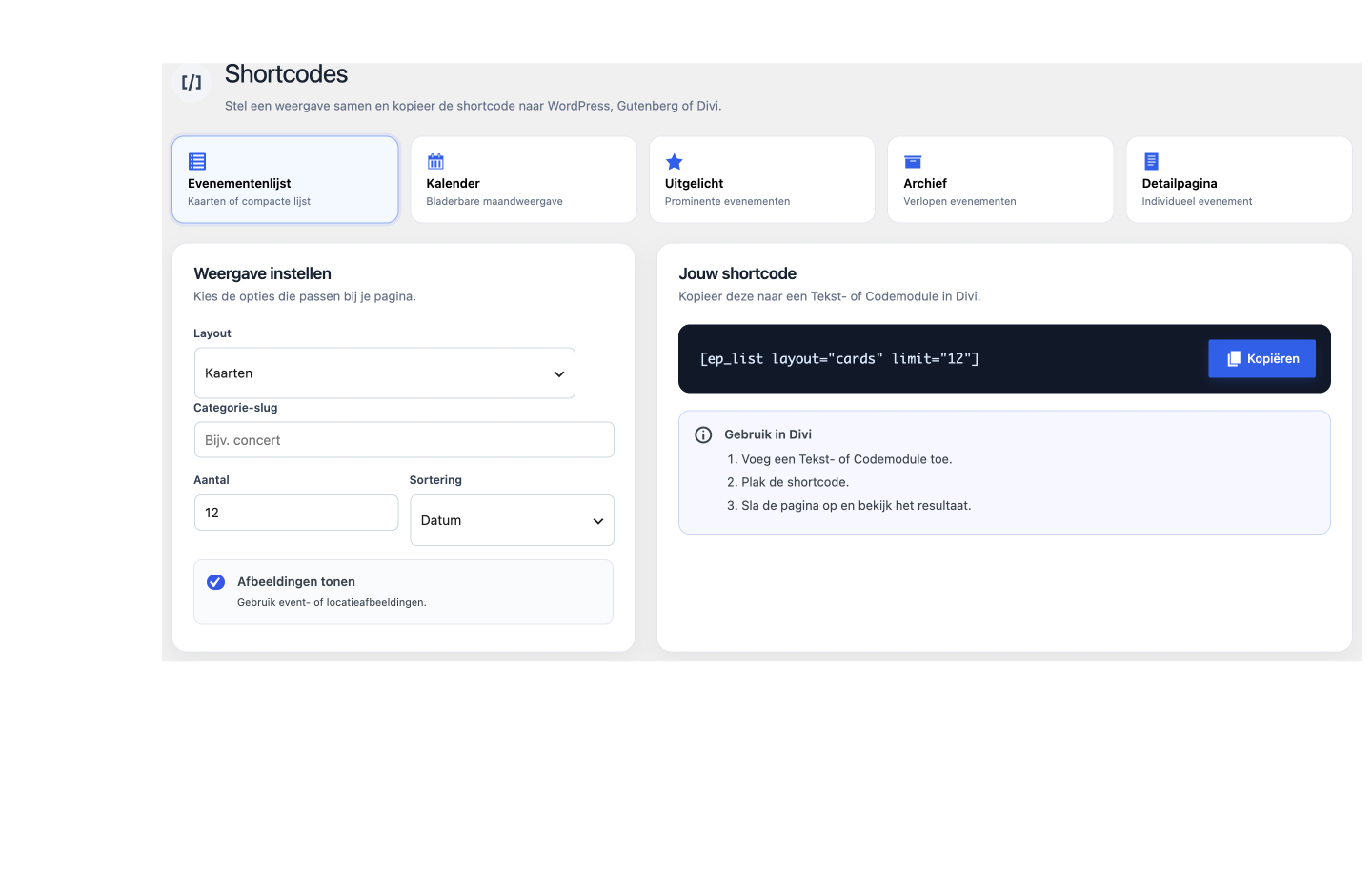Viewport: 1372px width, 888px height.
Task: Click the Kopiëren button
Action: tap(1261, 358)
